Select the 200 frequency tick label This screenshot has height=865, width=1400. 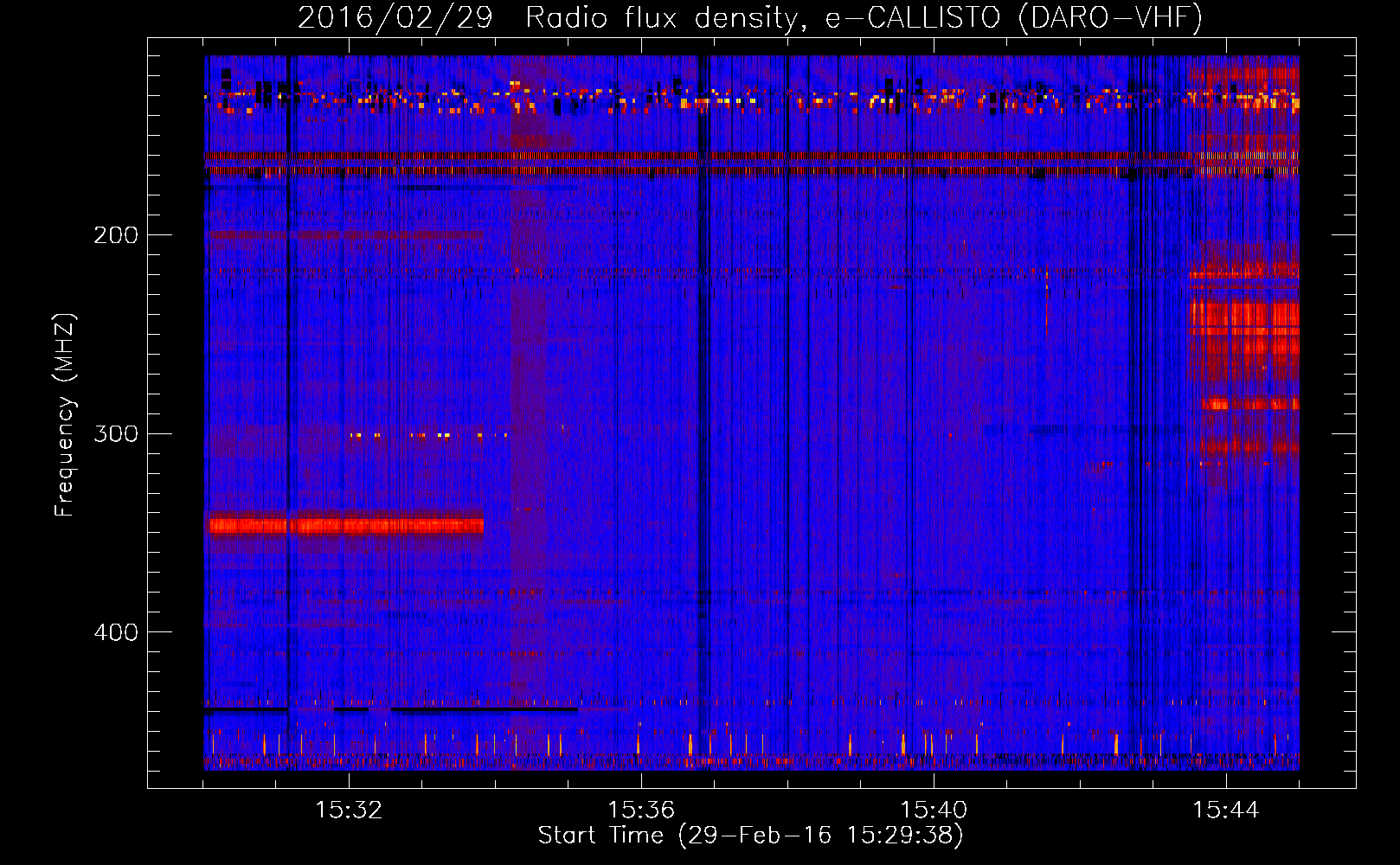pos(116,235)
